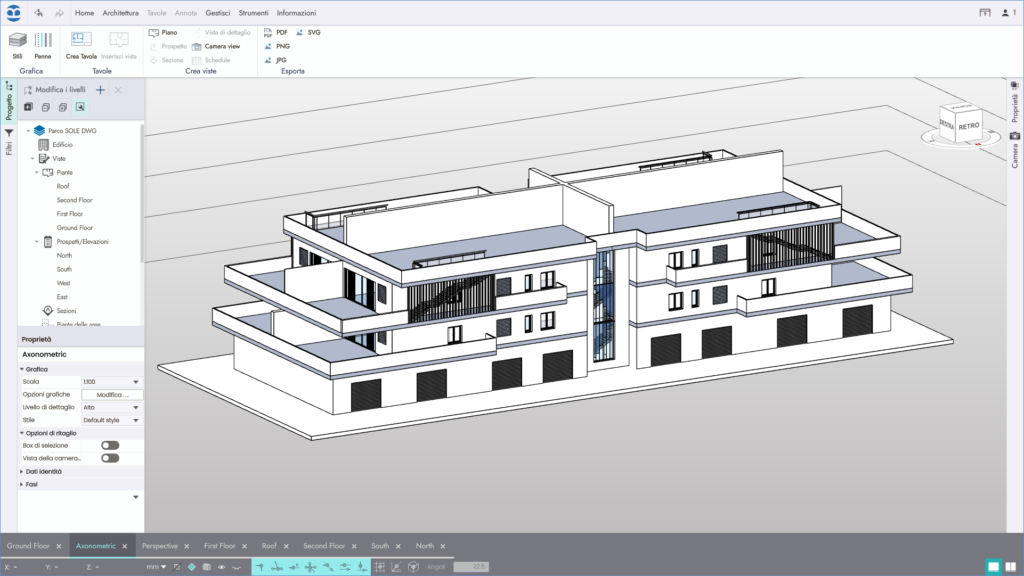Screen dimensions: 1024x576
Task: Enable the Vista della camera toggle
Action: coord(110,459)
